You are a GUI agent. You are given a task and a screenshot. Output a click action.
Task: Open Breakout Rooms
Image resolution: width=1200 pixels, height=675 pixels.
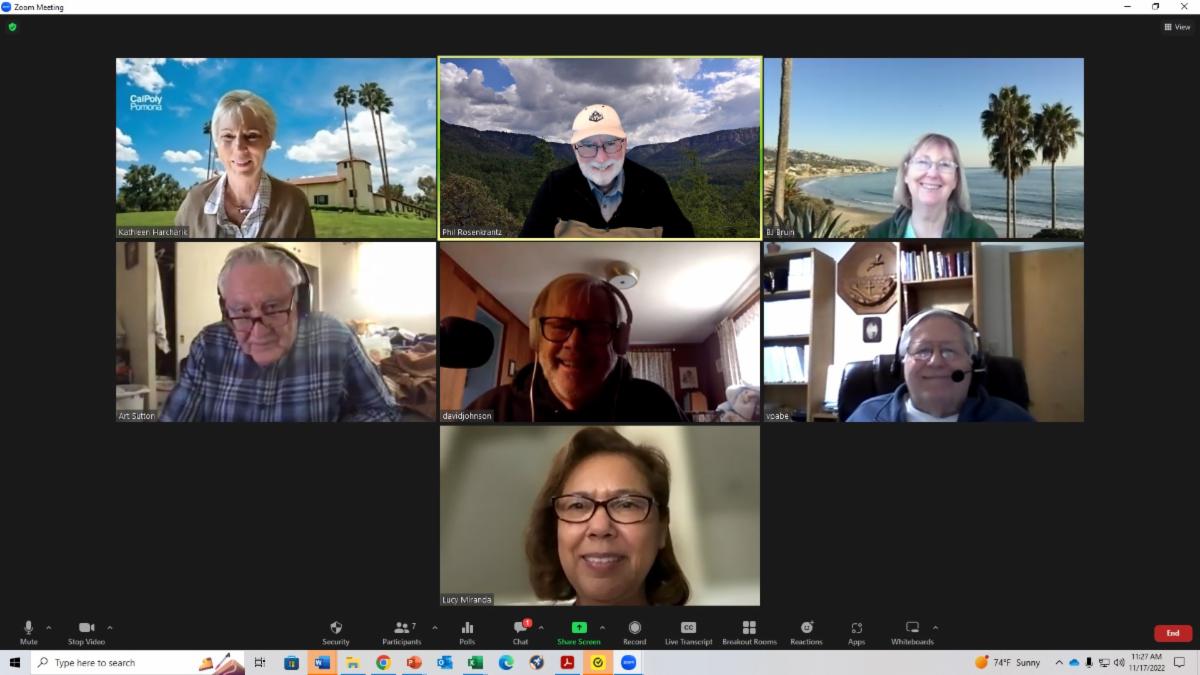coord(749,630)
